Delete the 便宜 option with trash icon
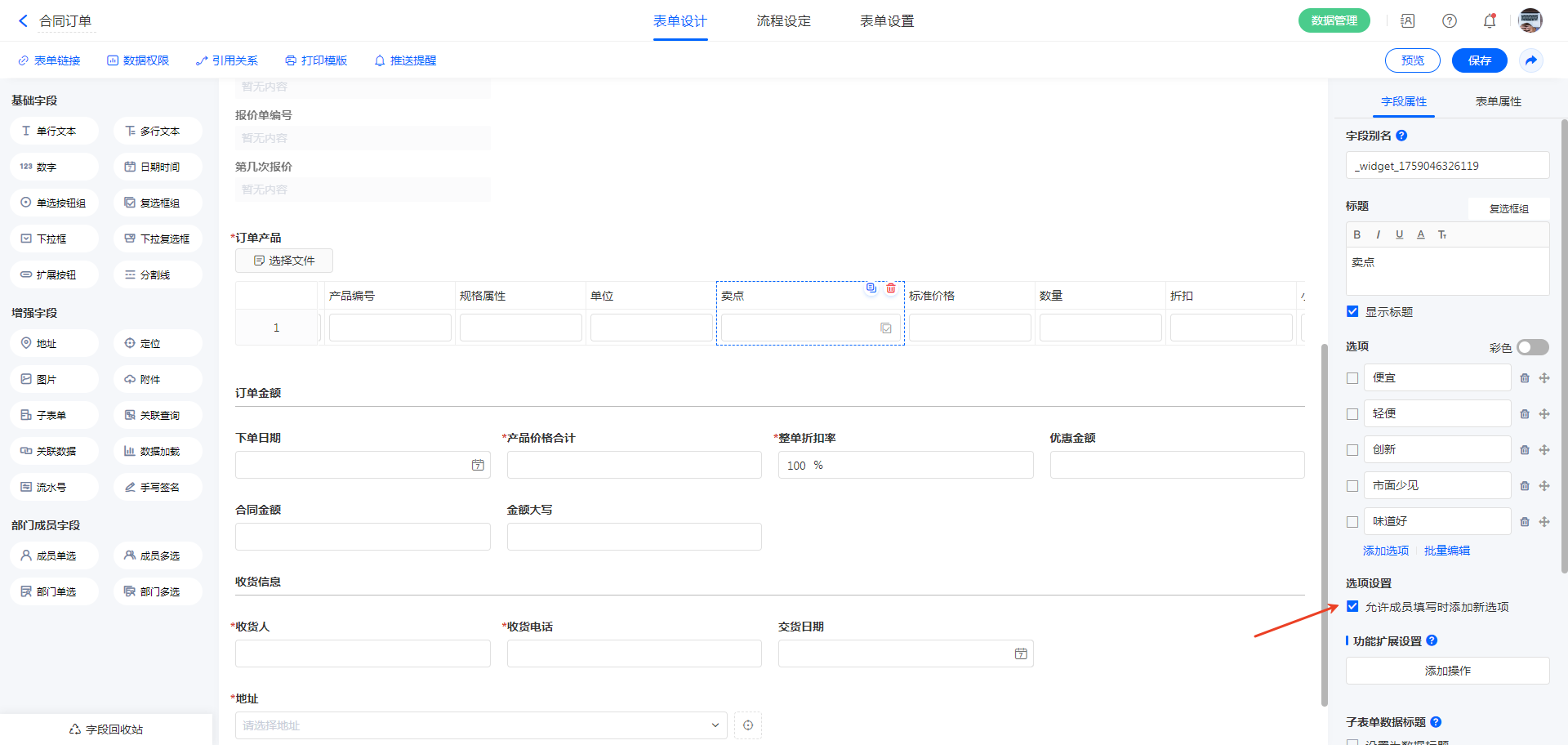This screenshot has width=1568, height=745. [x=1524, y=378]
